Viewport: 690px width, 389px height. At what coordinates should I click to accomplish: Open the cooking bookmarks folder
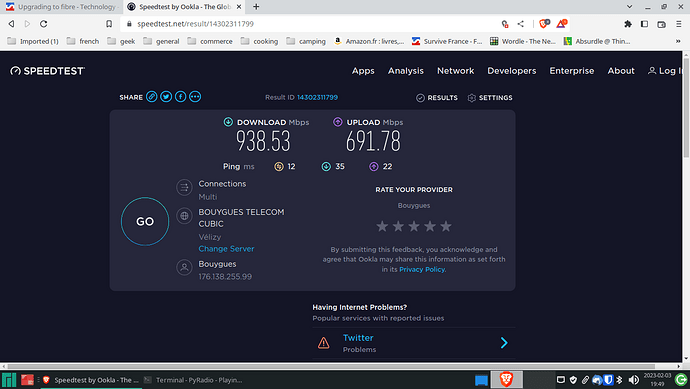[x=259, y=41]
